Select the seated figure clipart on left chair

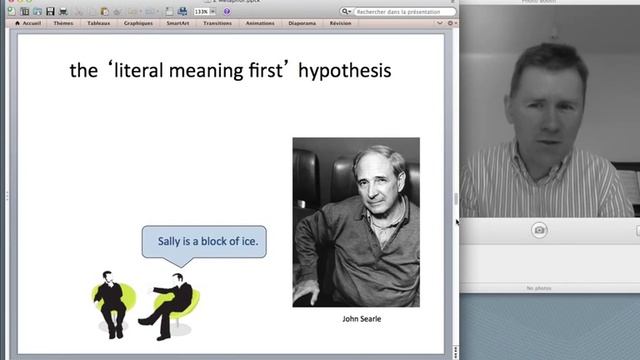tap(113, 304)
